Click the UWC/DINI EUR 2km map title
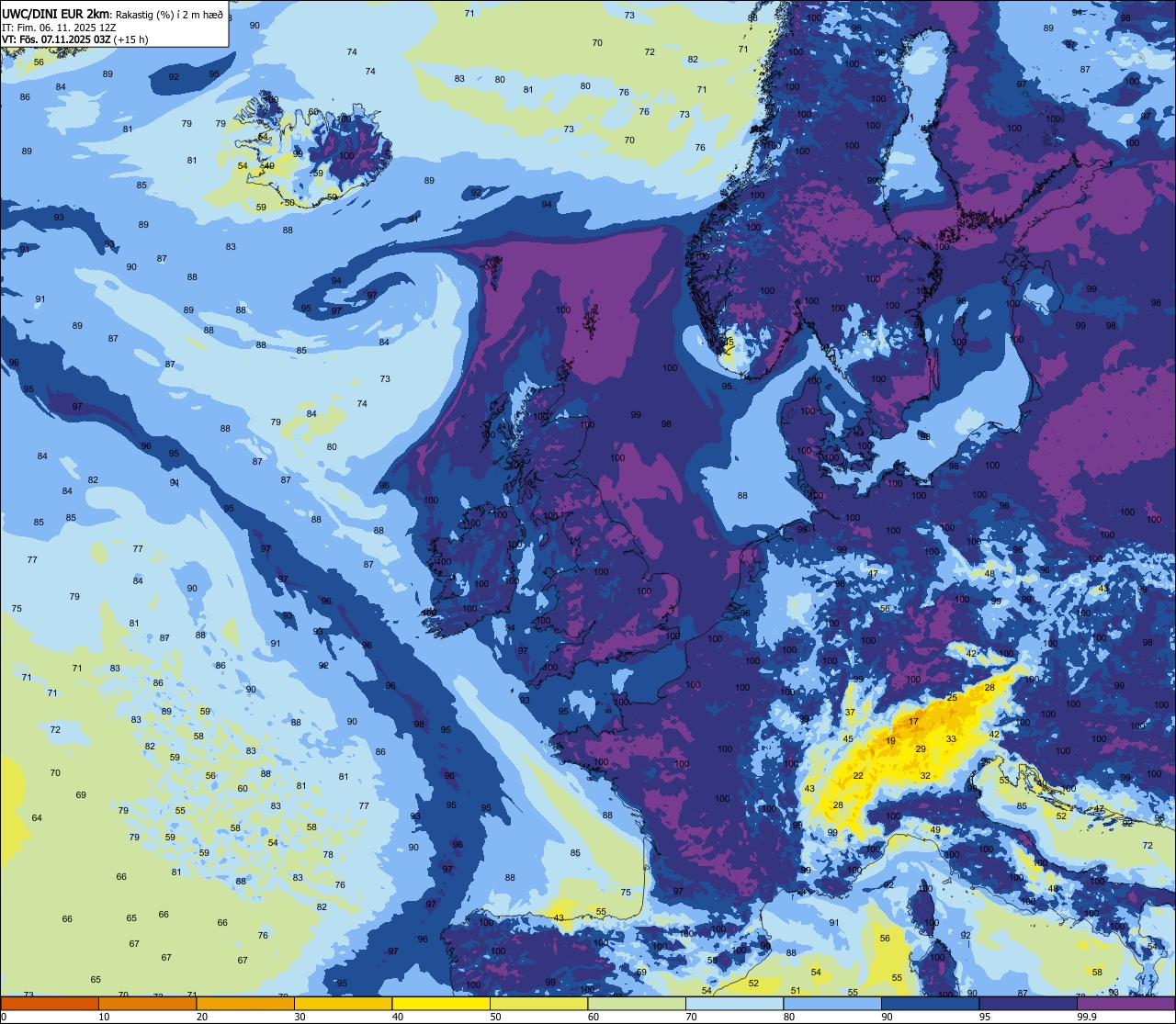This screenshot has width=1176, height=1024. (57, 13)
